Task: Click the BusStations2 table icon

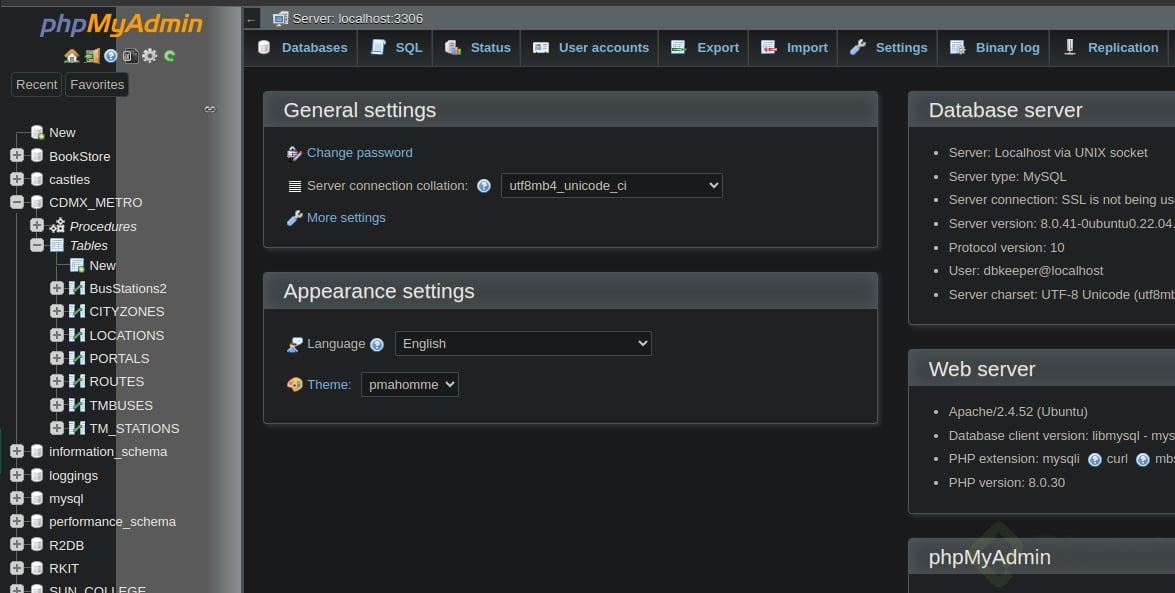Action: coord(76,288)
